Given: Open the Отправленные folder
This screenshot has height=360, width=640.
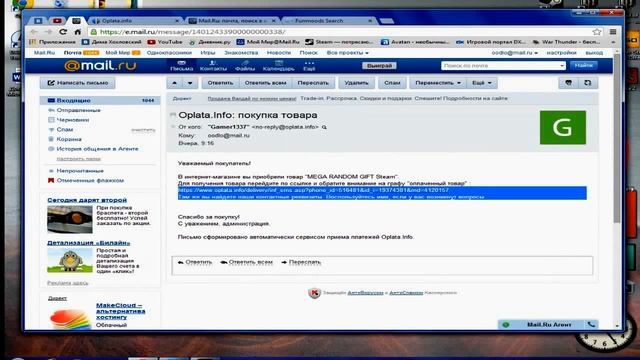Looking at the screenshot, I should [x=78, y=110].
